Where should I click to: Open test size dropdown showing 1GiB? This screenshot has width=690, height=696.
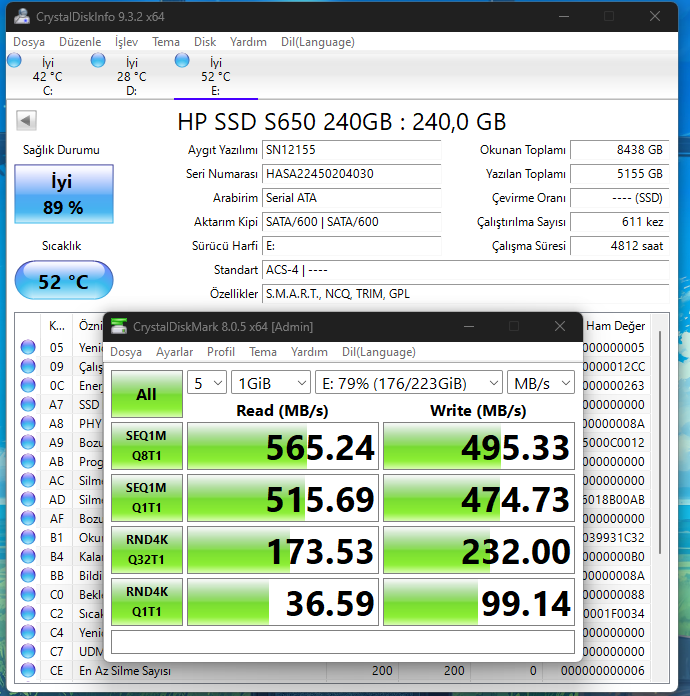coord(271,383)
